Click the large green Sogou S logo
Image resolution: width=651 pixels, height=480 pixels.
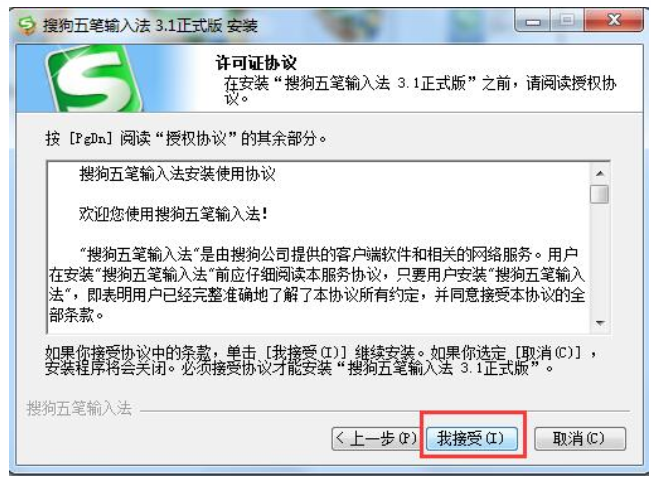[x=94, y=80]
